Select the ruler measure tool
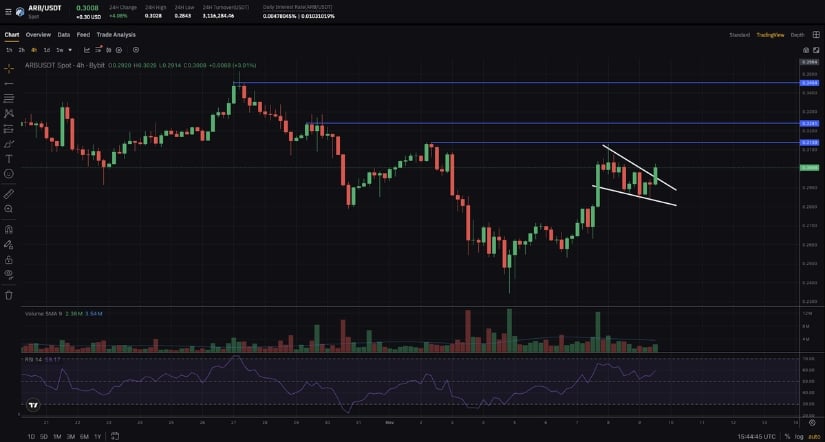Image resolution: width=825 pixels, height=442 pixels. pos(9,194)
